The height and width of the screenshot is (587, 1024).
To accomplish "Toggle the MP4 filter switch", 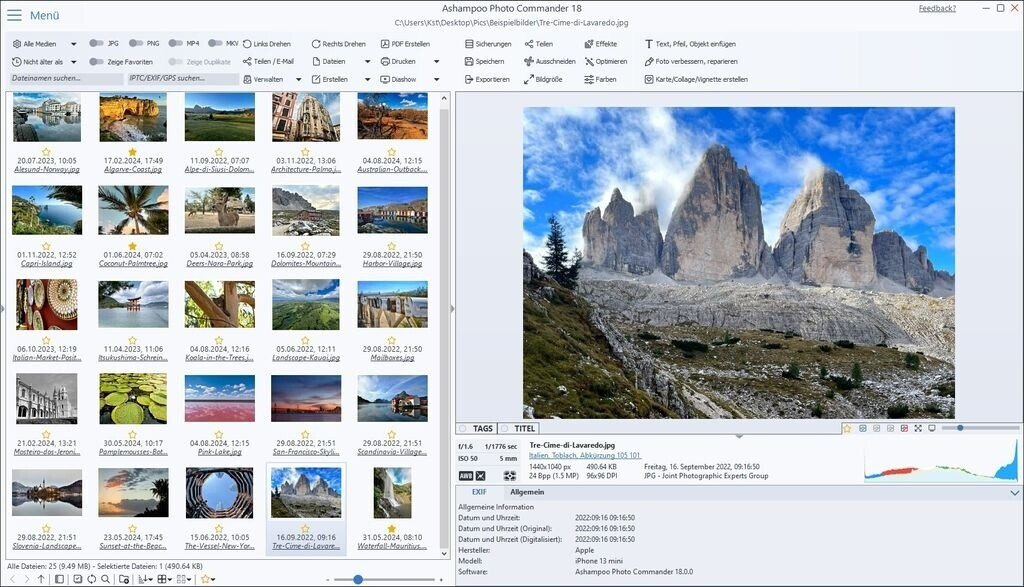I will pos(176,44).
